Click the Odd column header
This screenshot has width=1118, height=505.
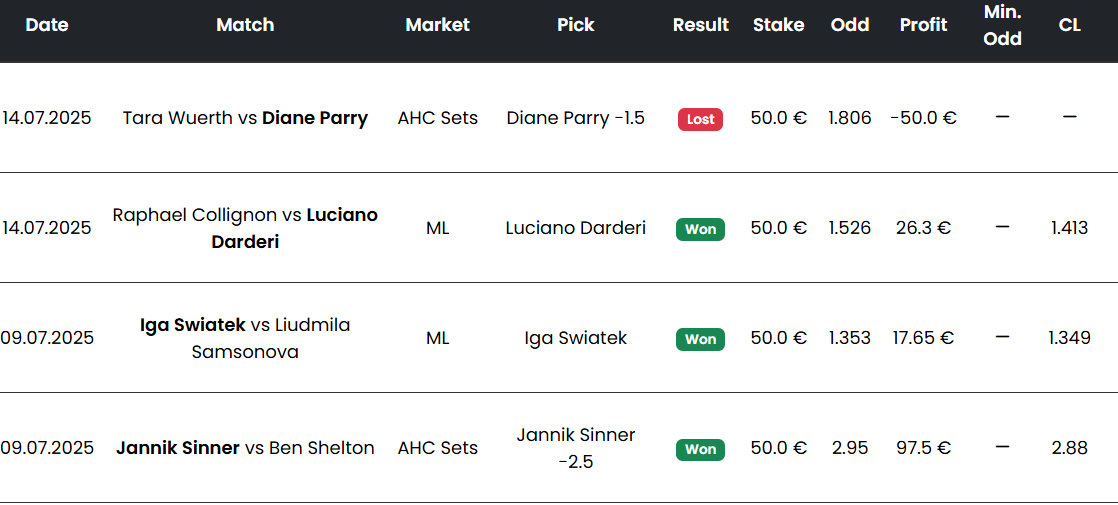tap(850, 25)
